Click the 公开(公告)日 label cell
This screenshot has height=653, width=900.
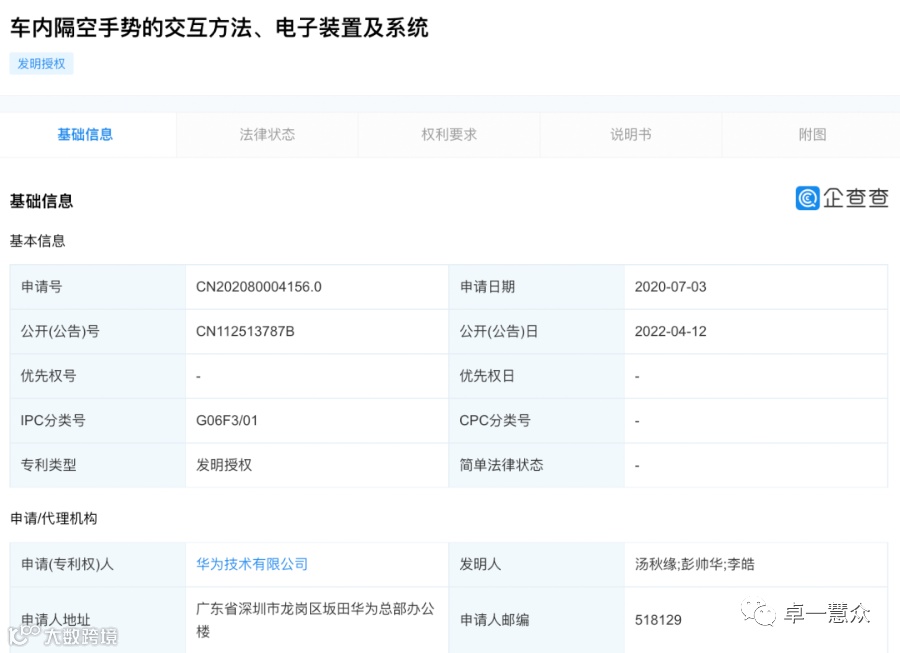536,331
